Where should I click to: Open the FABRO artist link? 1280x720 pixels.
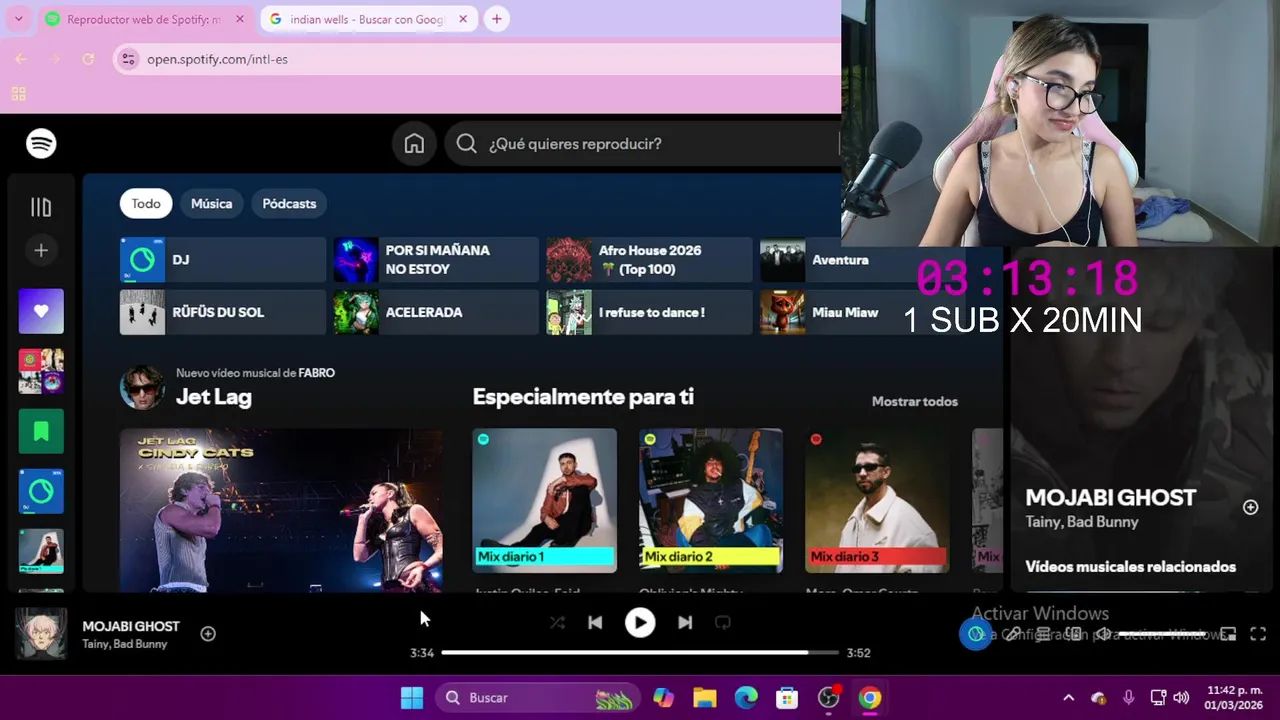(x=316, y=373)
